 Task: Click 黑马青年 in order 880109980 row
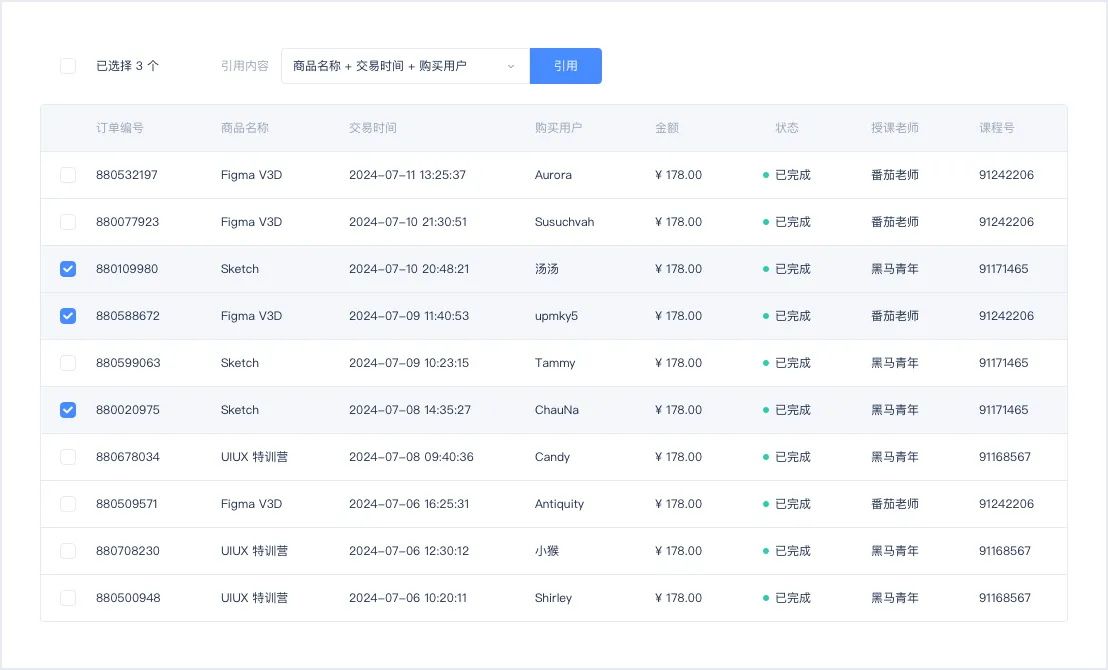pos(895,269)
